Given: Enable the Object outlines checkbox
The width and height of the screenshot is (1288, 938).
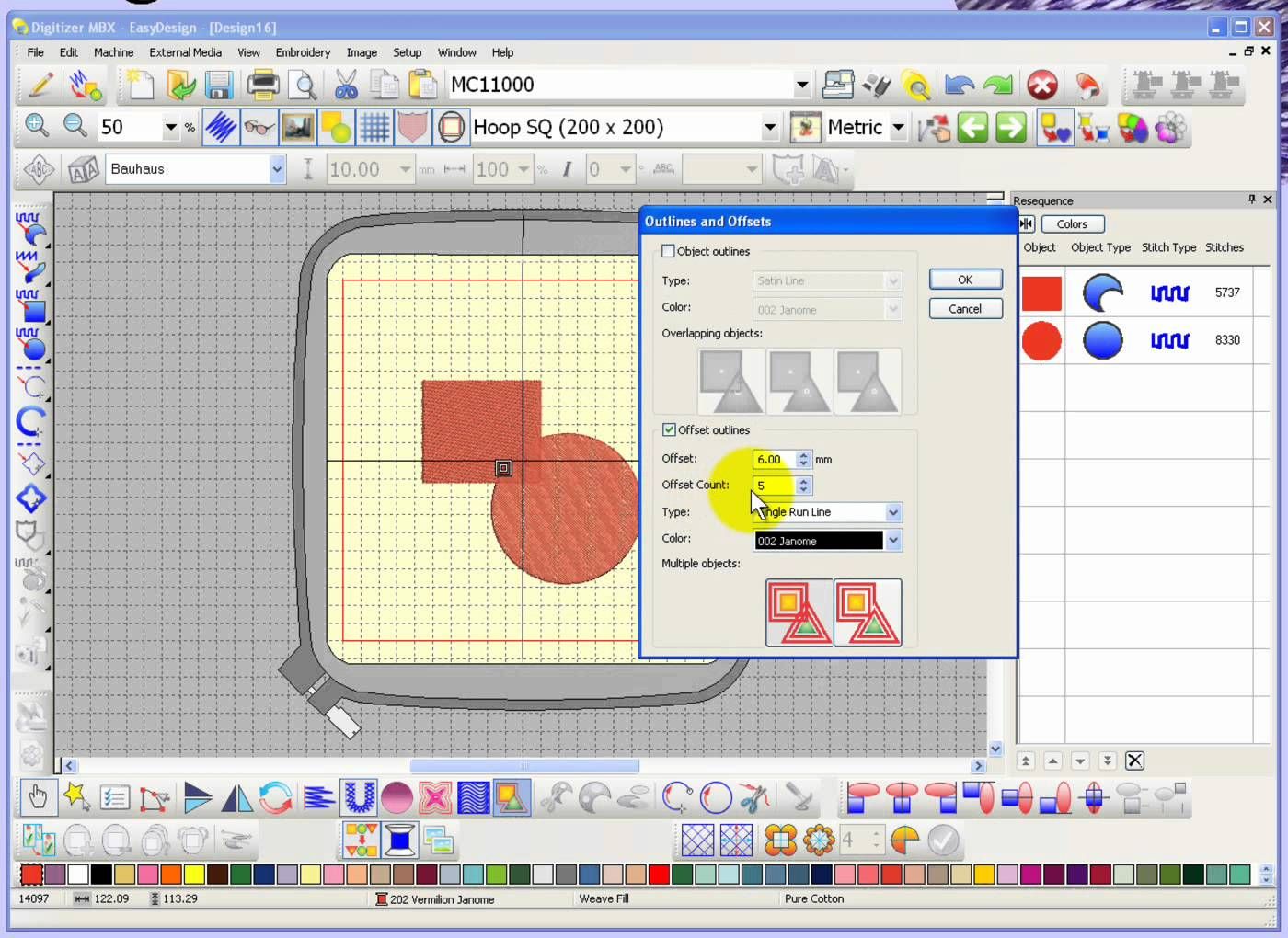Looking at the screenshot, I should [669, 251].
